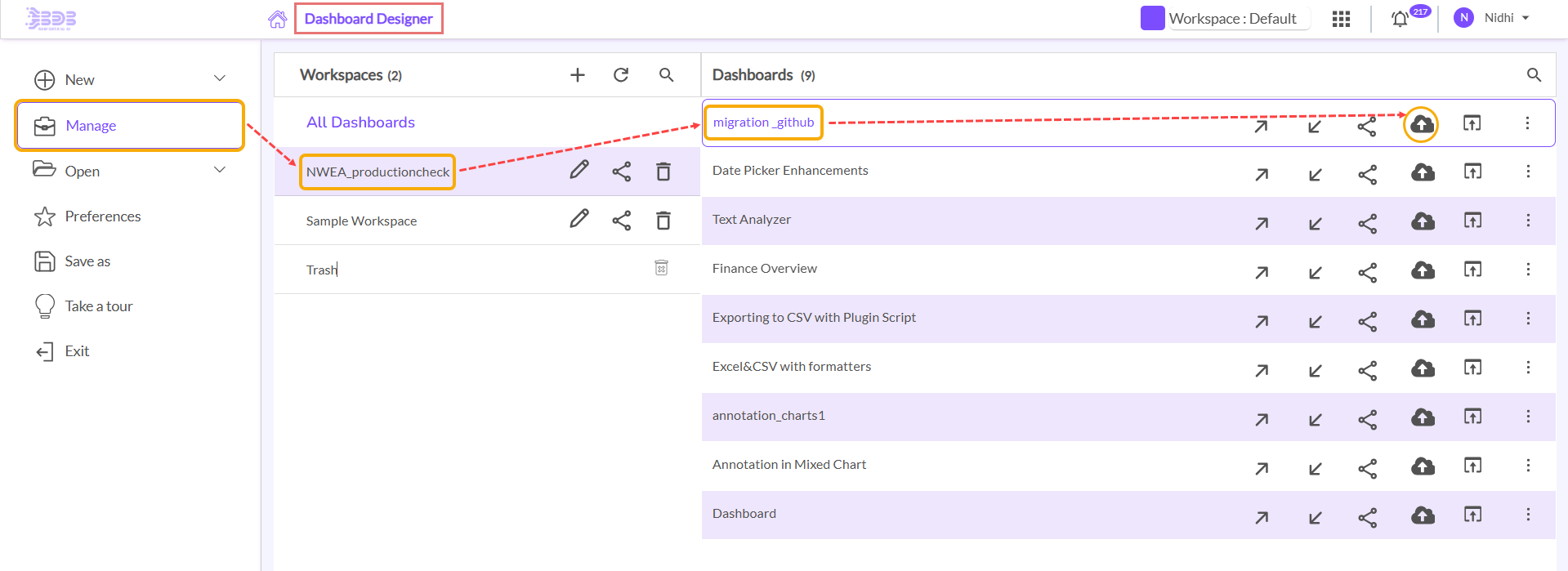The height and width of the screenshot is (571, 1568).
Task: Open the Nidhi user account dropdown
Action: pyautogui.click(x=1525, y=18)
